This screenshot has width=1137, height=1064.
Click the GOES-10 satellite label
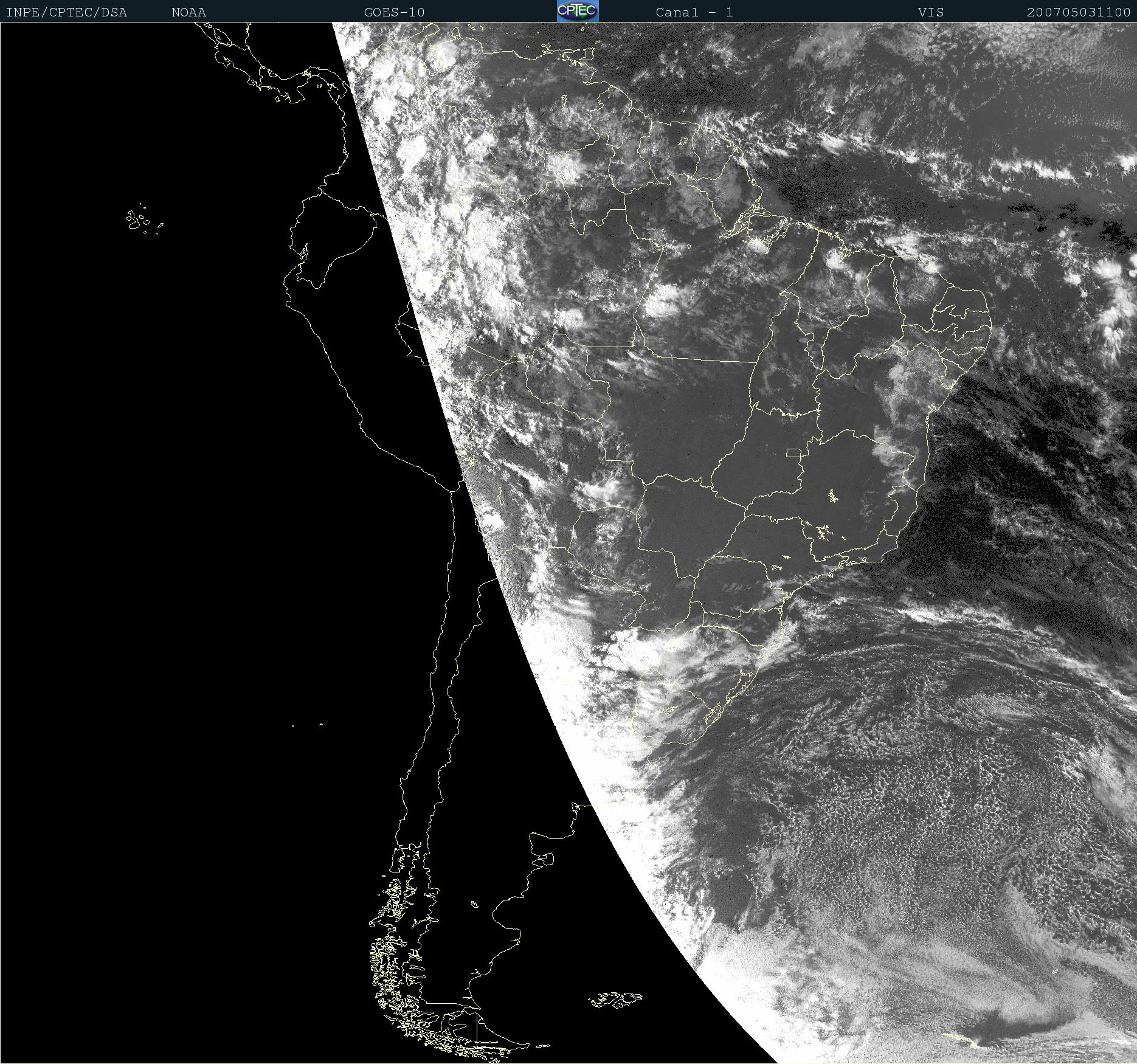tap(394, 13)
